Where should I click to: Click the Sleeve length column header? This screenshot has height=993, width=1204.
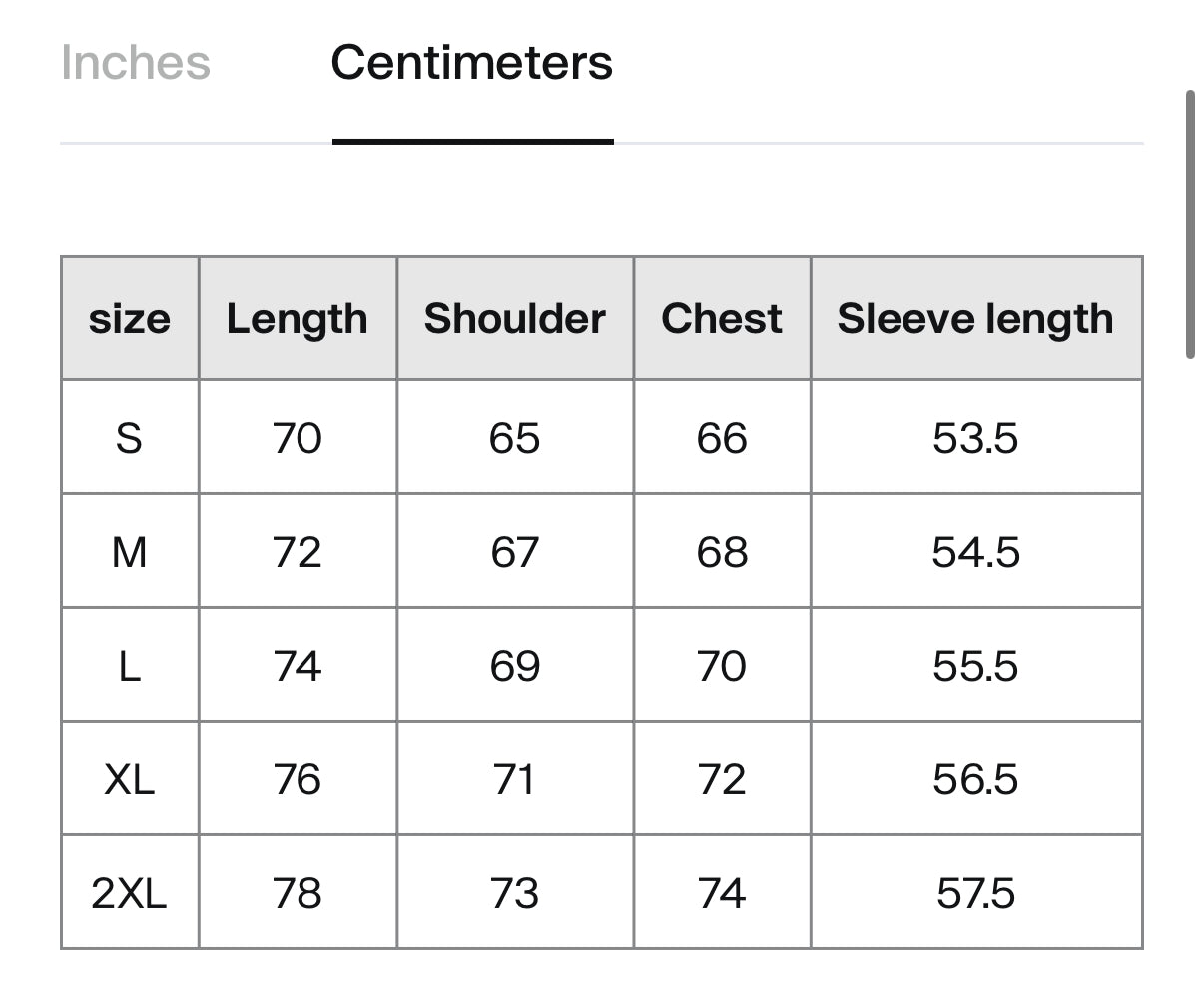point(975,318)
